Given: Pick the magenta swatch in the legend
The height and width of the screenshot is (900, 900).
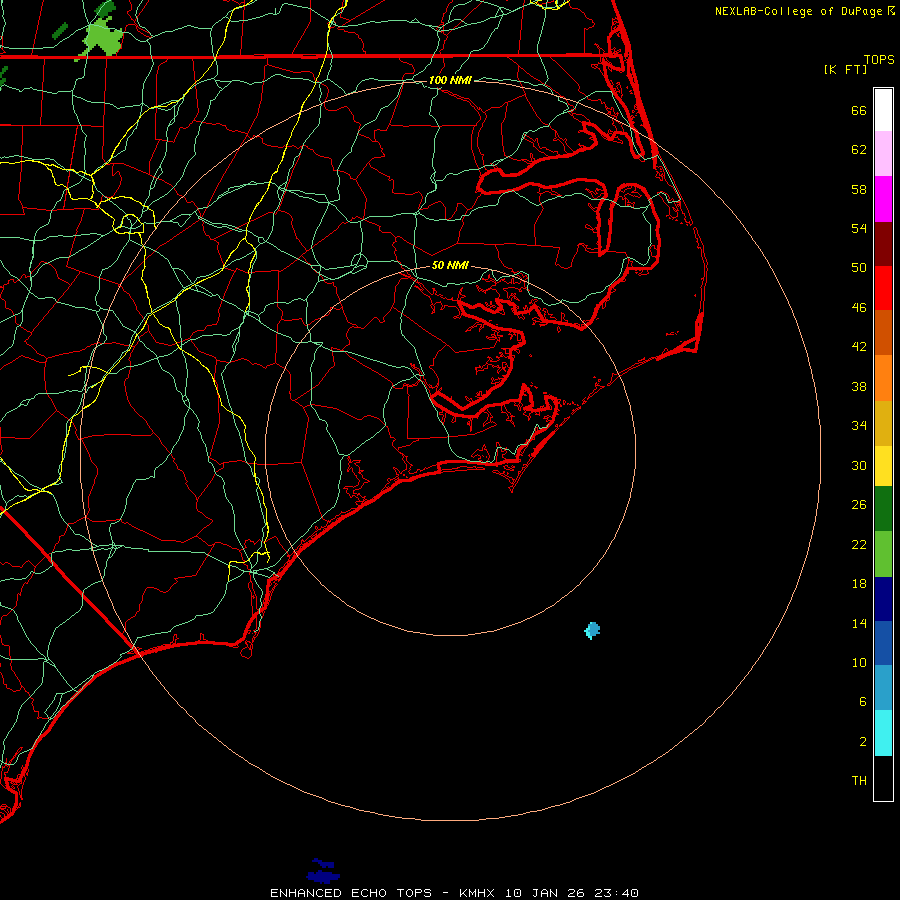Looking at the screenshot, I should tap(883, 198).
